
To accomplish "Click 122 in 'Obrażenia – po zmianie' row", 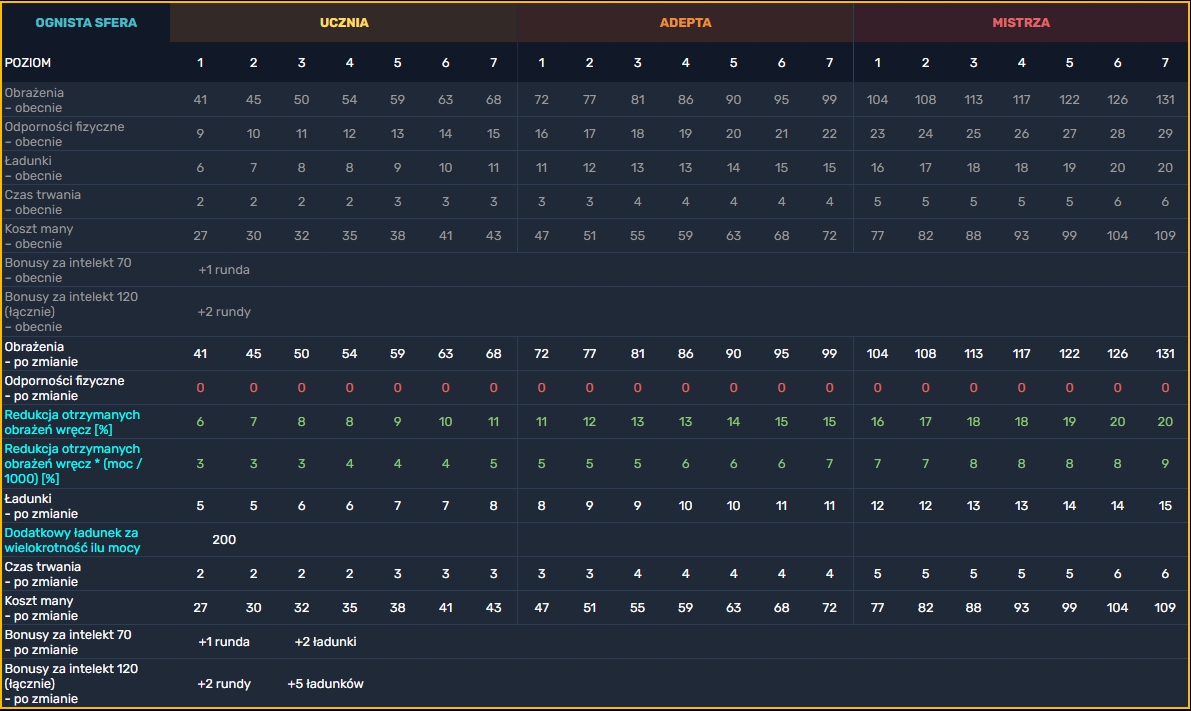I will pyautogui.click(x=1069, y=354).
